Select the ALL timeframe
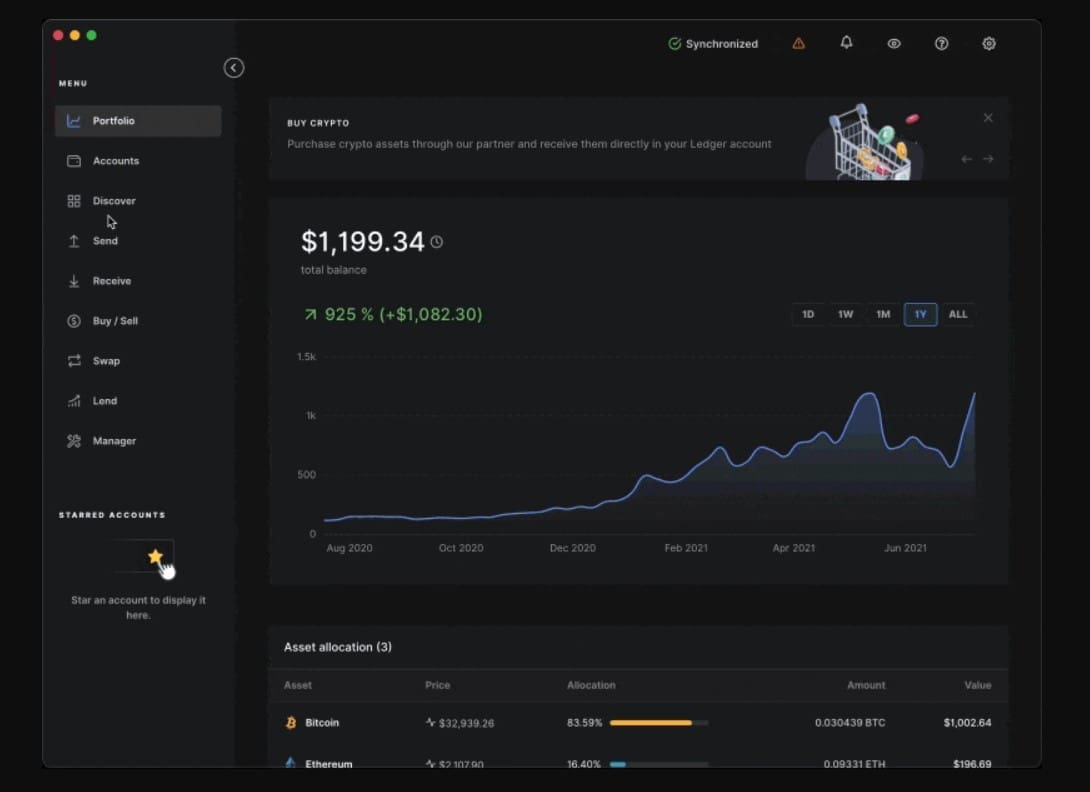1090x792 pixels. point(958,314)
